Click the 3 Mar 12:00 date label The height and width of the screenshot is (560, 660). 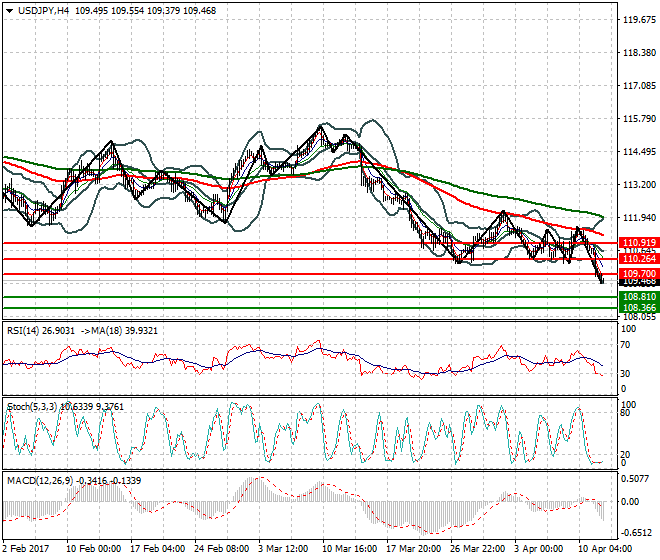click(284, 548)
